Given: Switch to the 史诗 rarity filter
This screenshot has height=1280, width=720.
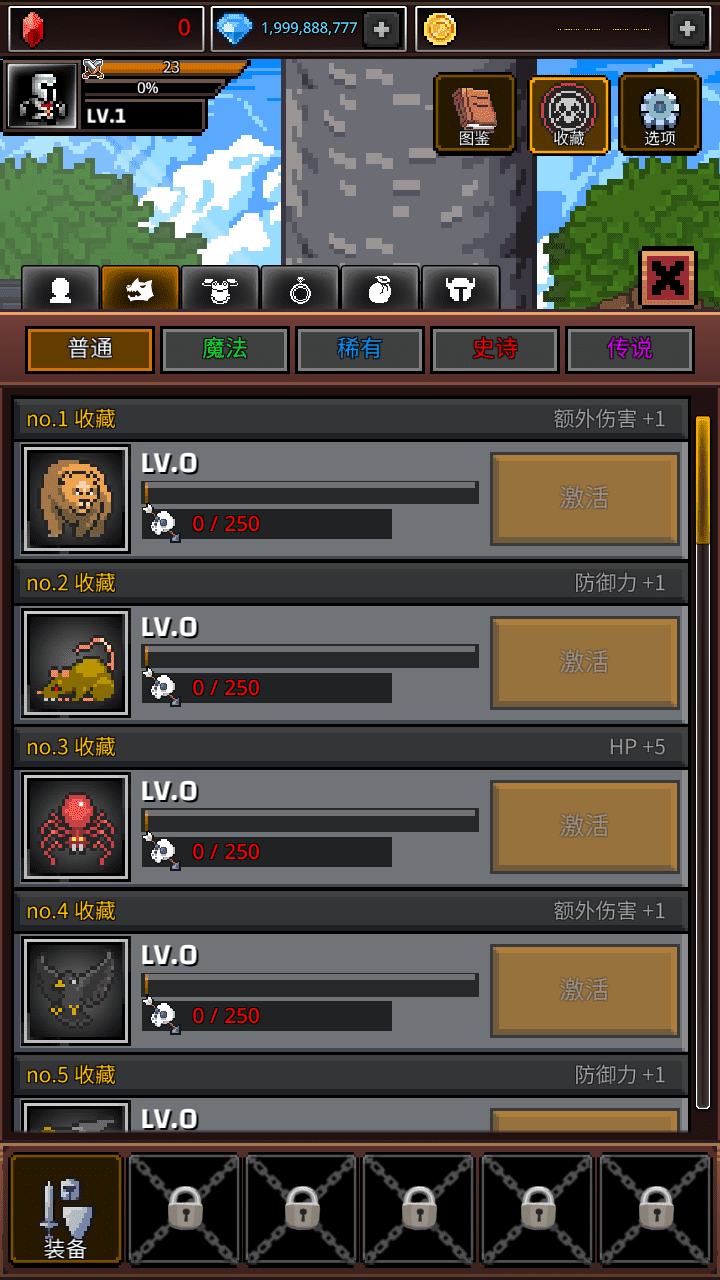Looking at the screenshot, I should tap(495, 349).
